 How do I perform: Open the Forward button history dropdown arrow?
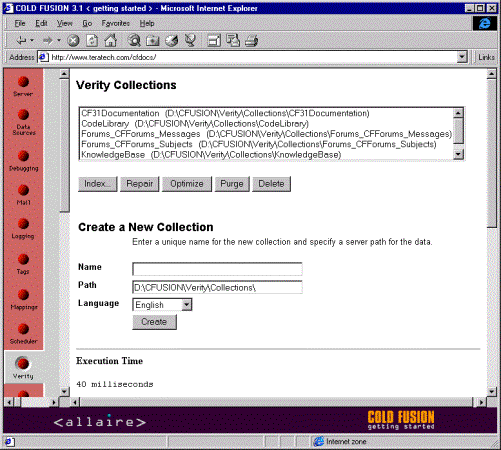59,41
